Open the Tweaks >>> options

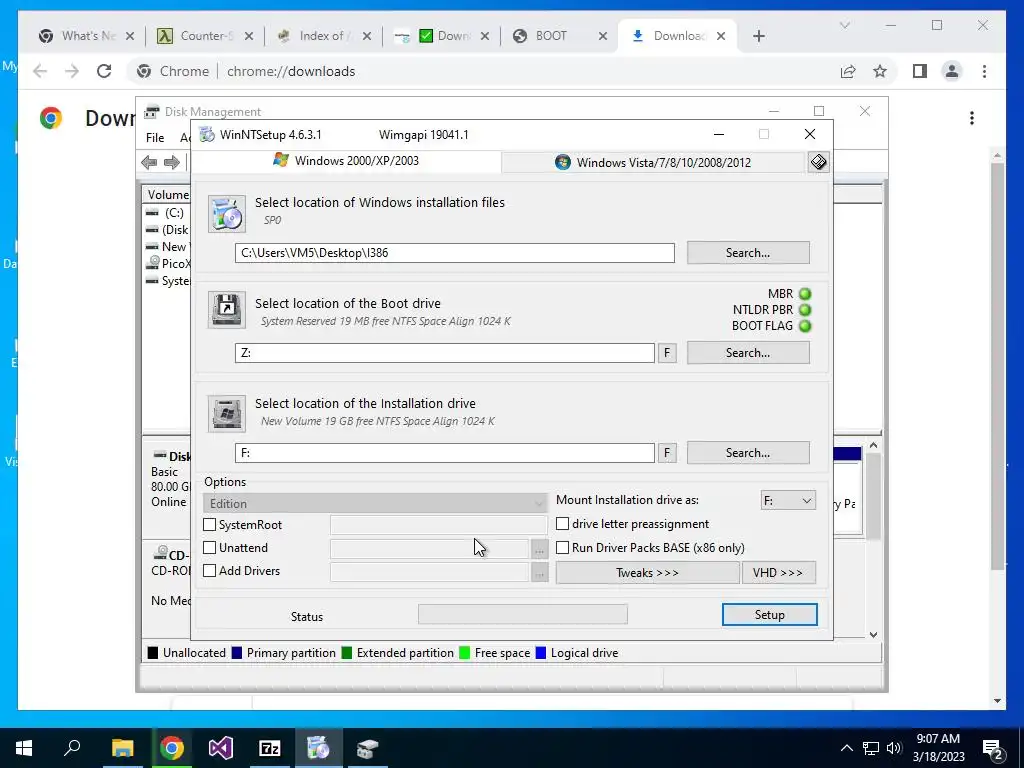(x=647, y=573)
